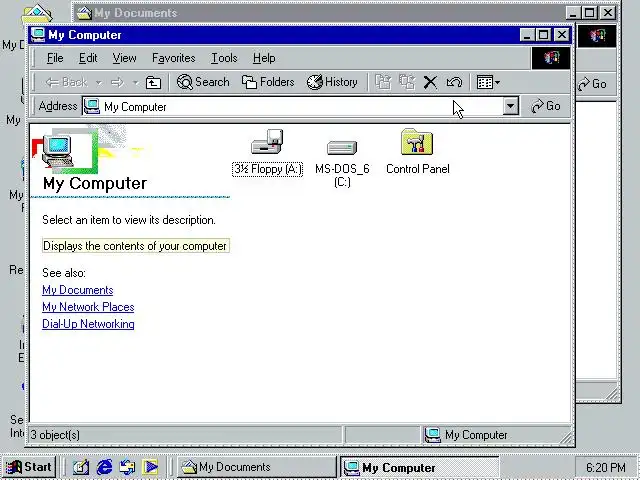Image resolution: width=640 pixels, height=480 pixels.
Task: Open the Tools menu
Action: click(224, 58)
